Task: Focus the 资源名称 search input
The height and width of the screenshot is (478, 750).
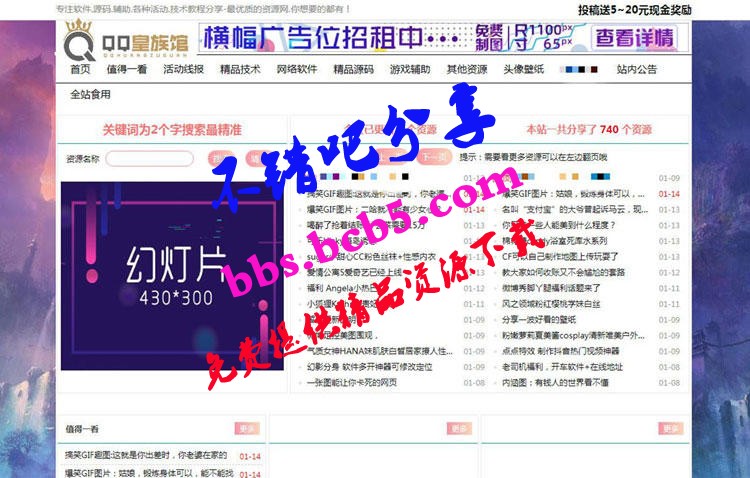Action: [x=150, y=158]
